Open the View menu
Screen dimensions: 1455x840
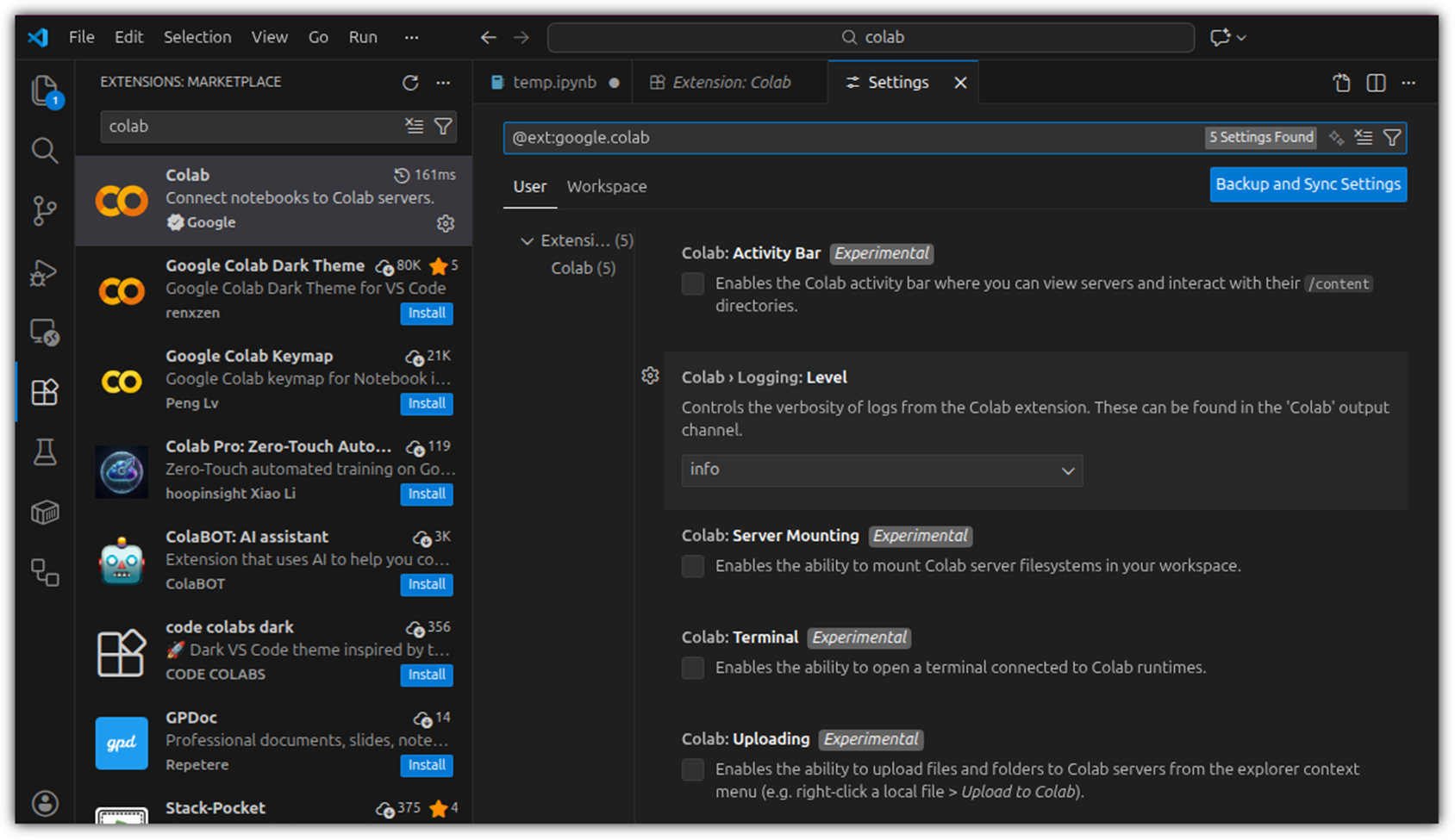coord(269,37)
